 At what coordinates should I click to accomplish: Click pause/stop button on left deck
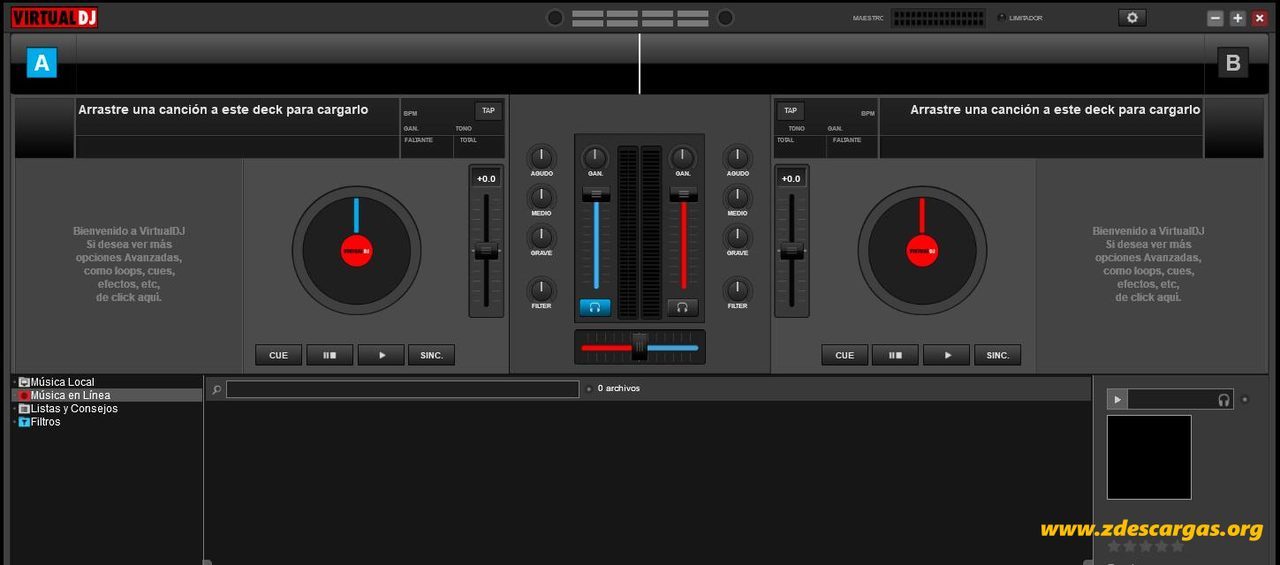point(329,355)
